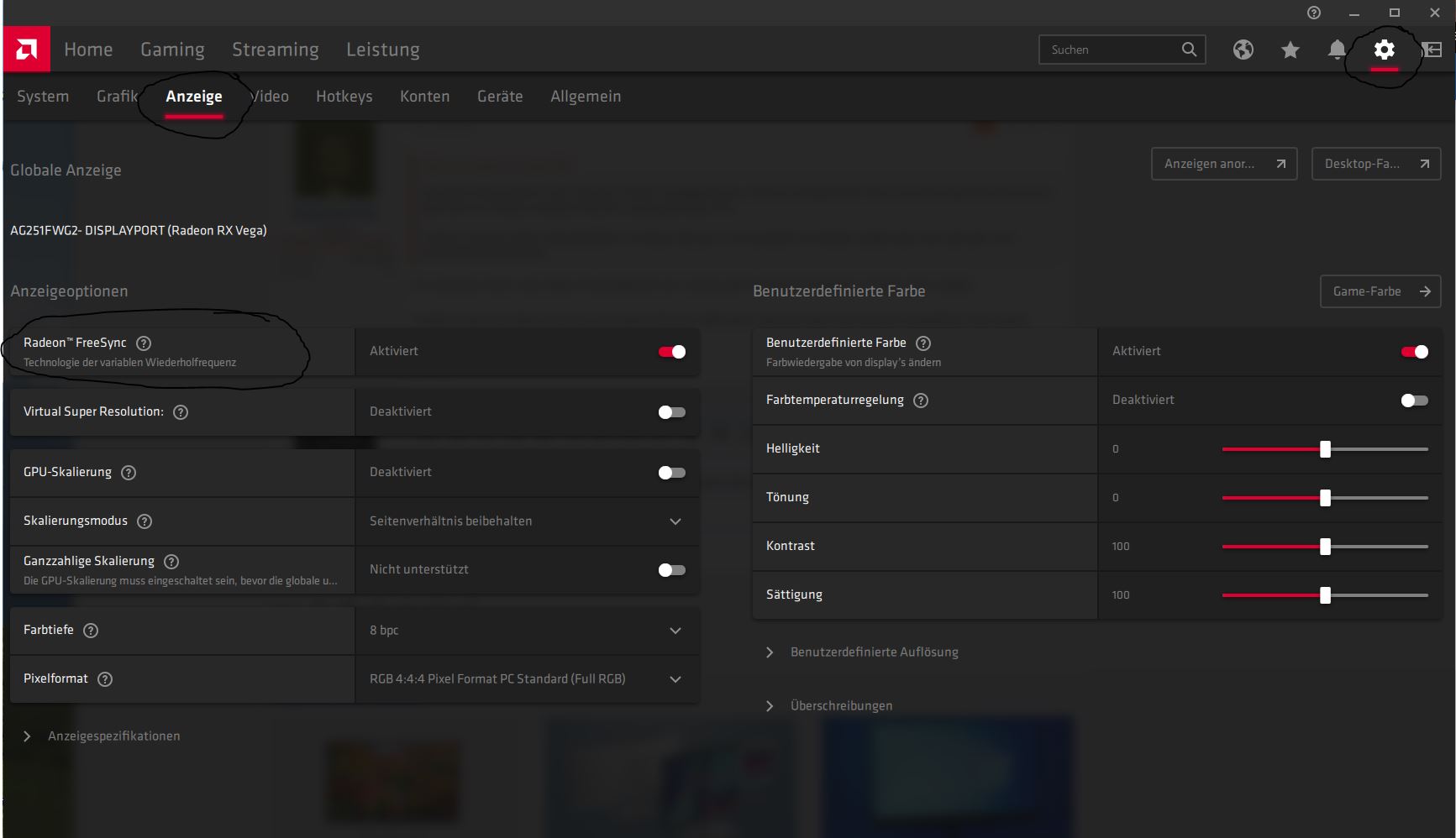Viewport: 1456px width, 838px height.
Task: Show help for Farbtemperaturregelung
Action: (921, 400)
